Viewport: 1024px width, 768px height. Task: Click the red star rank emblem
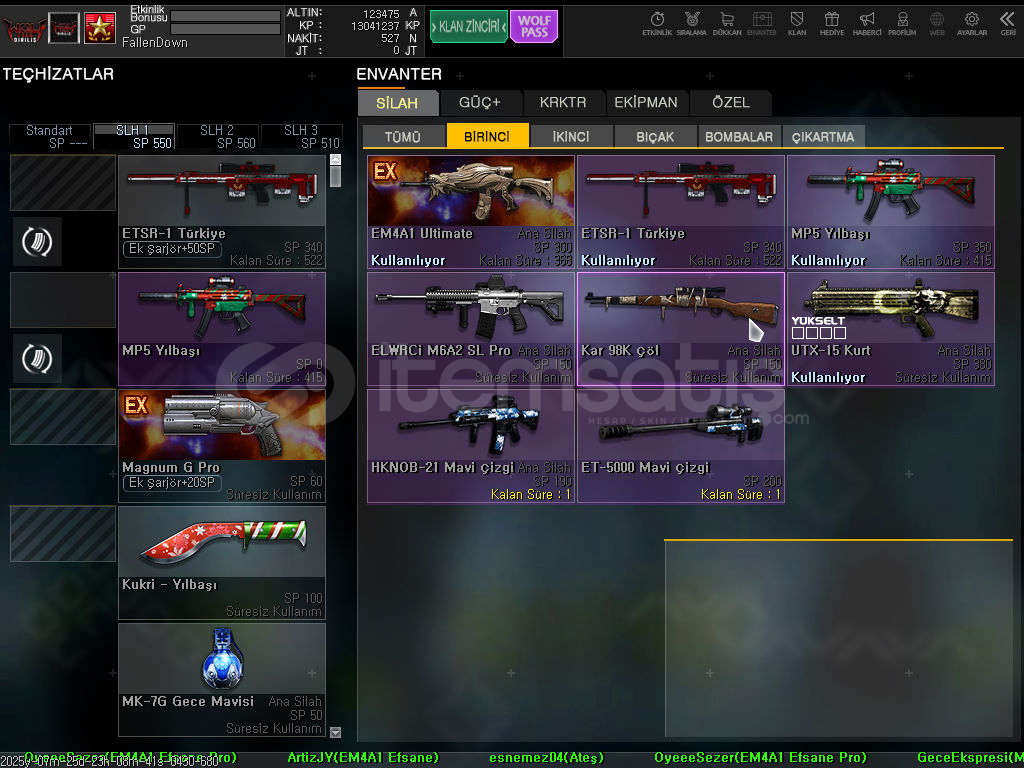tap(100, 27)
